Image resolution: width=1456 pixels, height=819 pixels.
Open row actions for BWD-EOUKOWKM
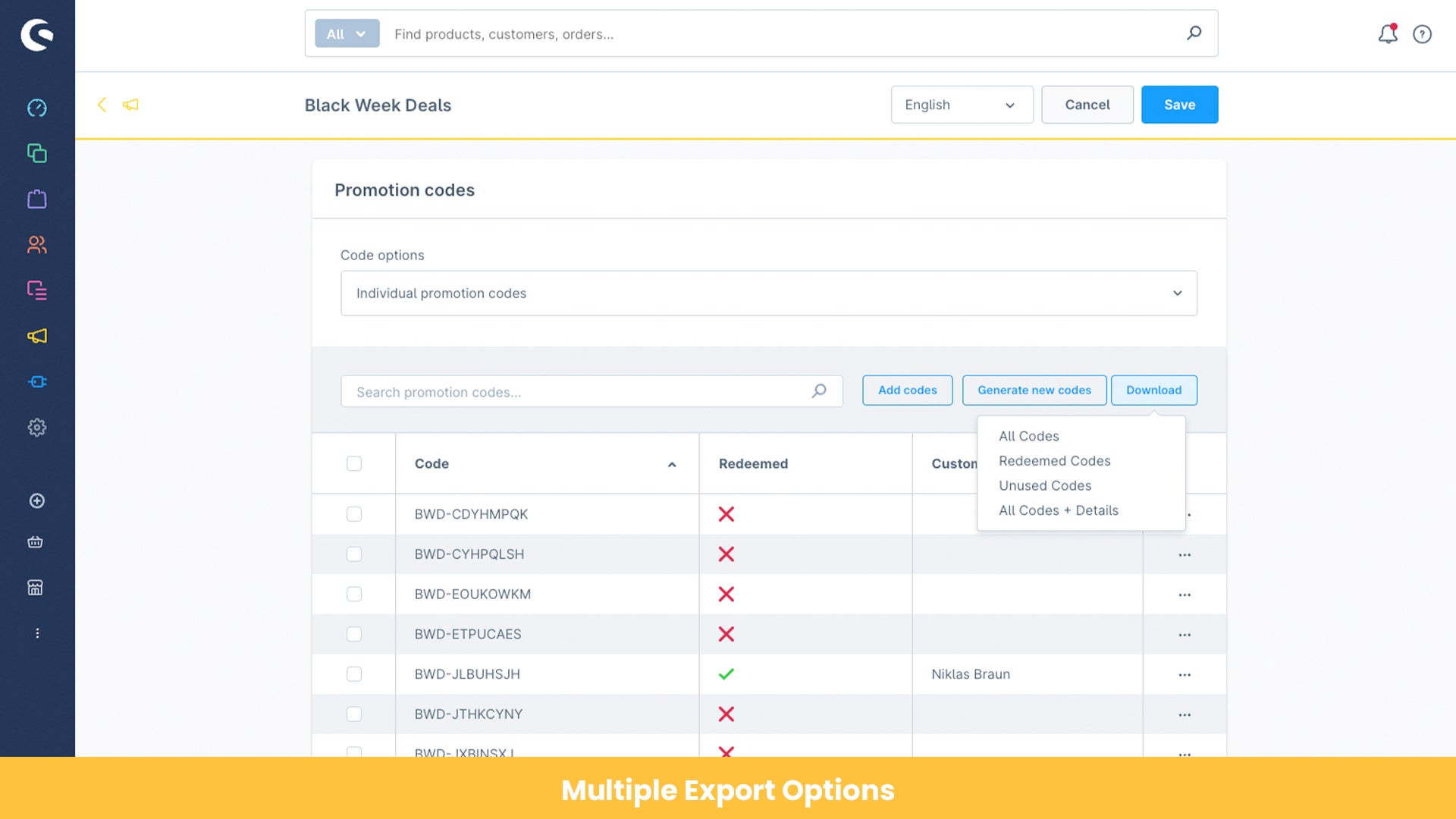pos(1185,595)
